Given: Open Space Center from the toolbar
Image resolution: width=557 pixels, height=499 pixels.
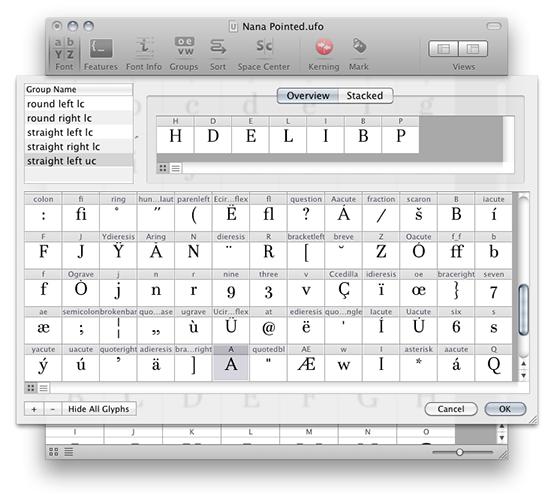Looking at the screenshot, I should tap(264, 54).
